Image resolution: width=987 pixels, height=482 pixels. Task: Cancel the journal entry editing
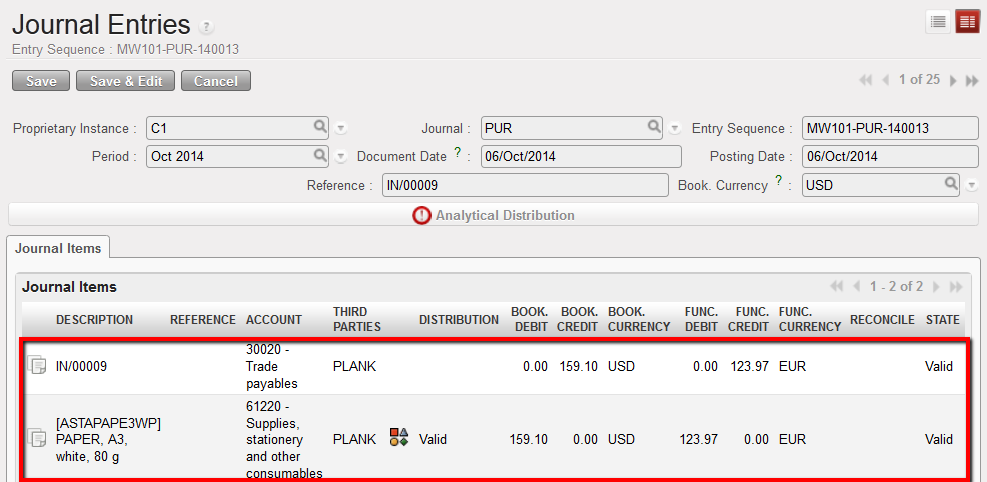[x=215, y=81]
